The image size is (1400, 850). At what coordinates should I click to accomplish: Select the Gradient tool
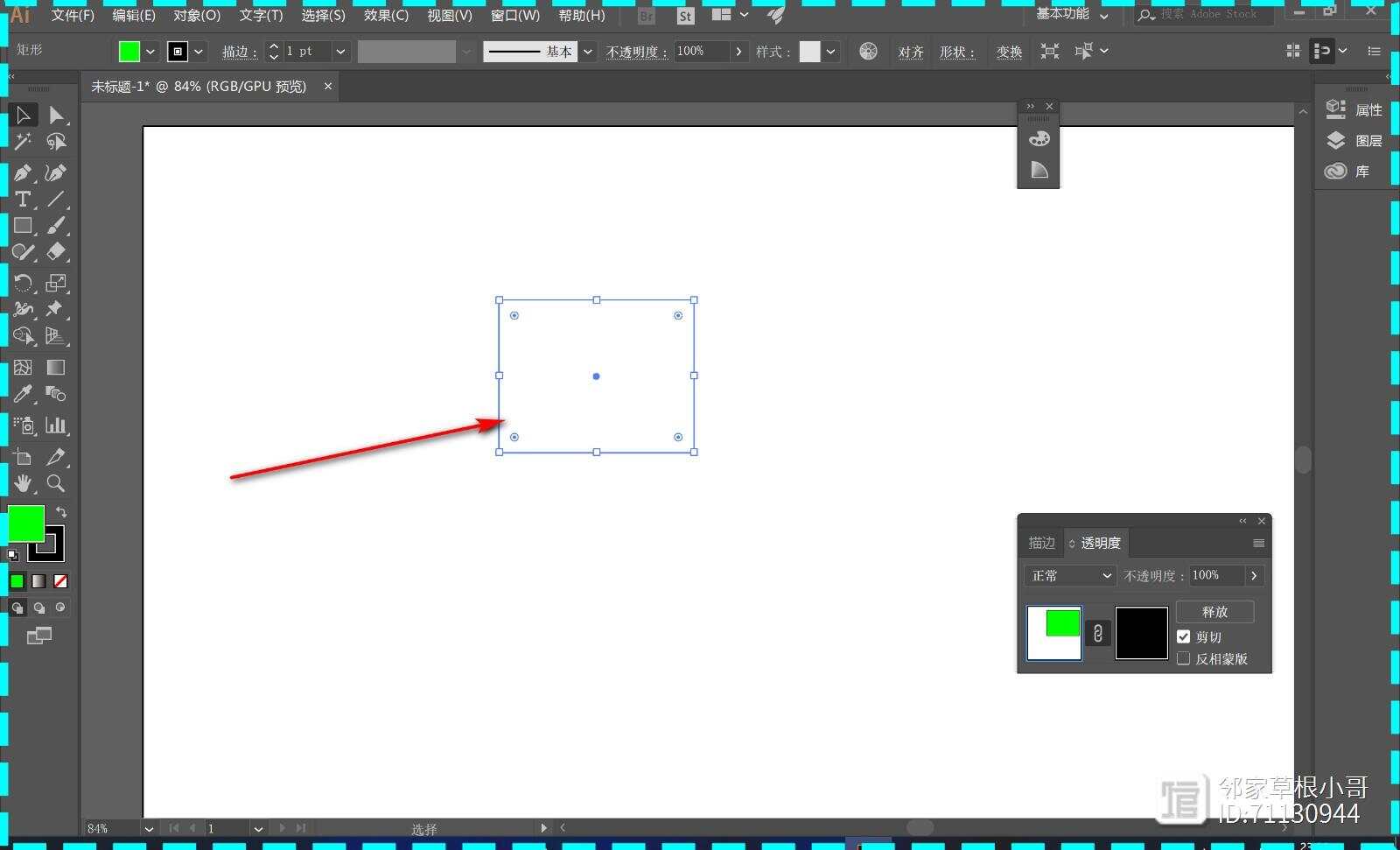click(56, 367)
